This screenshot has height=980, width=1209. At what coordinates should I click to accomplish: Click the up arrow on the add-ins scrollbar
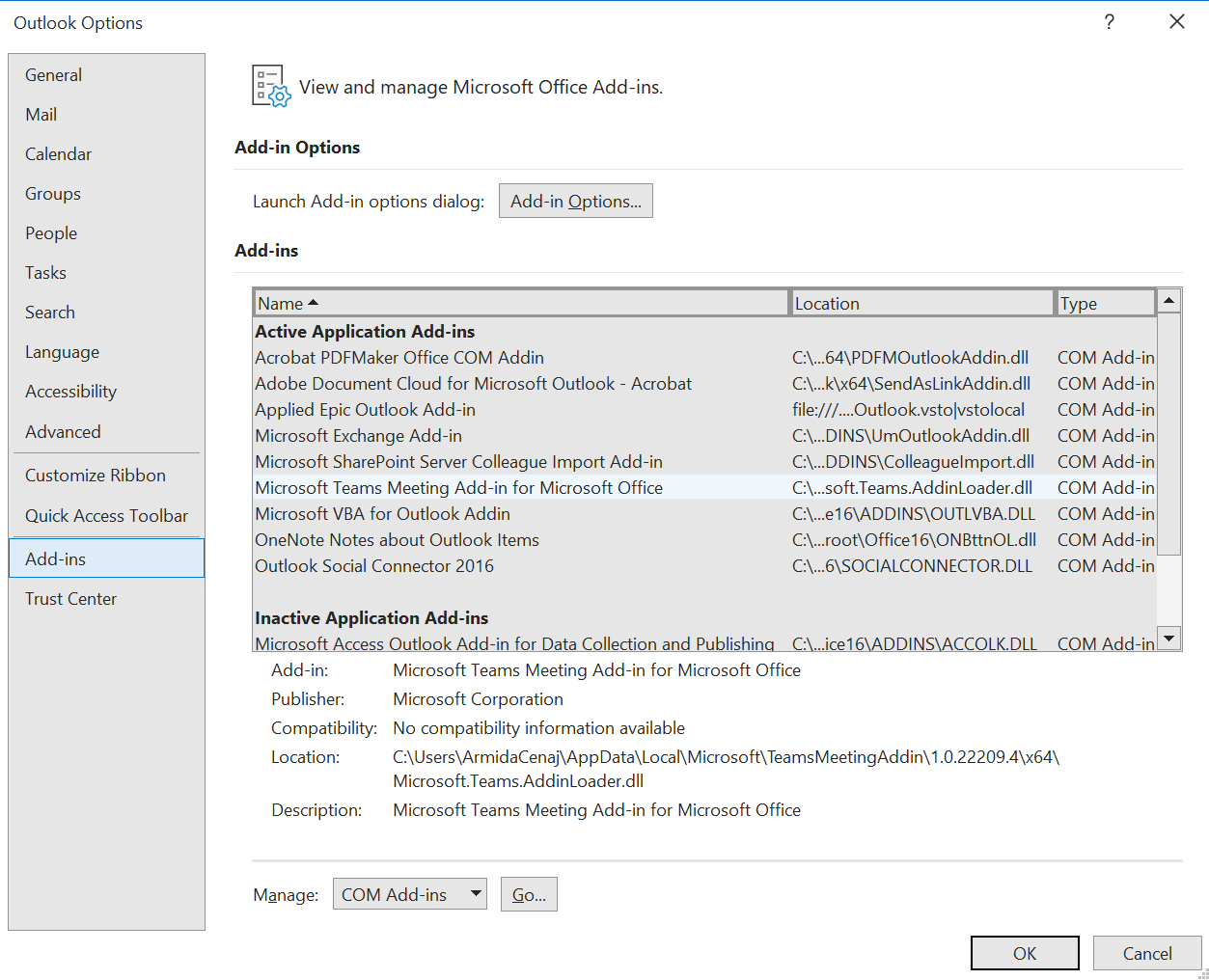coord(1168,299)
